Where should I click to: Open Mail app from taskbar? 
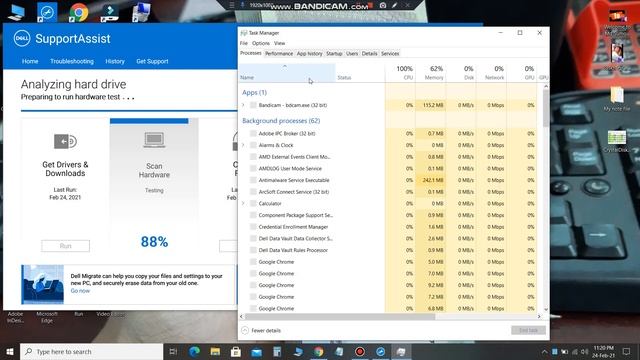click(256, 351)
